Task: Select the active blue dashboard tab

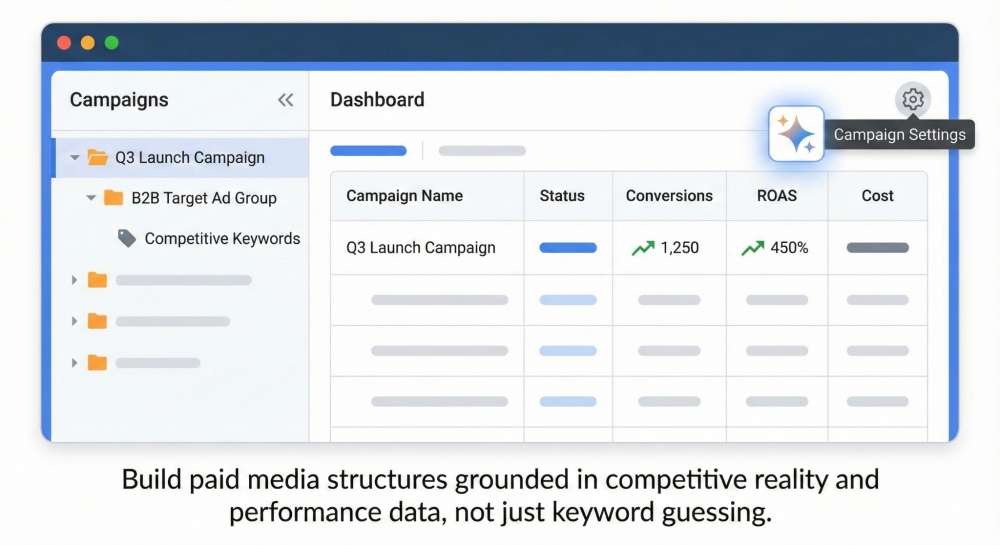Action: point(368,151)
